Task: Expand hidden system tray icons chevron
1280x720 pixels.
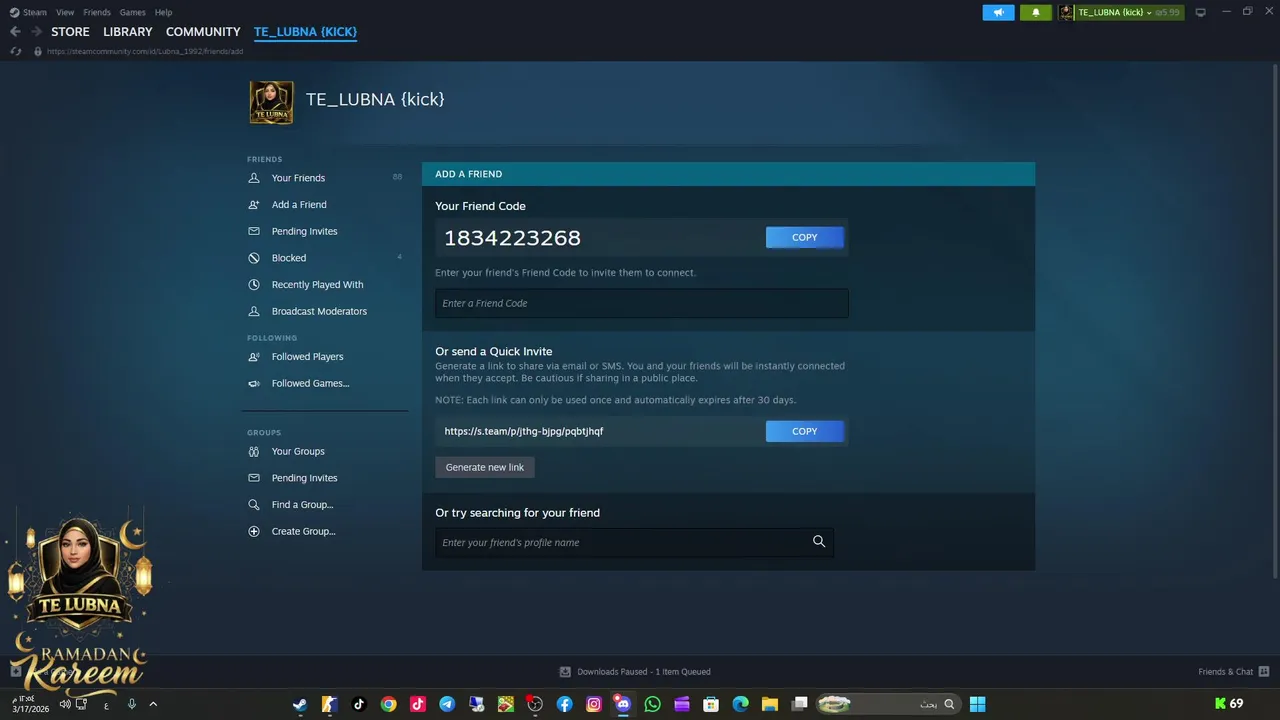Action: [x=153, y=704]
